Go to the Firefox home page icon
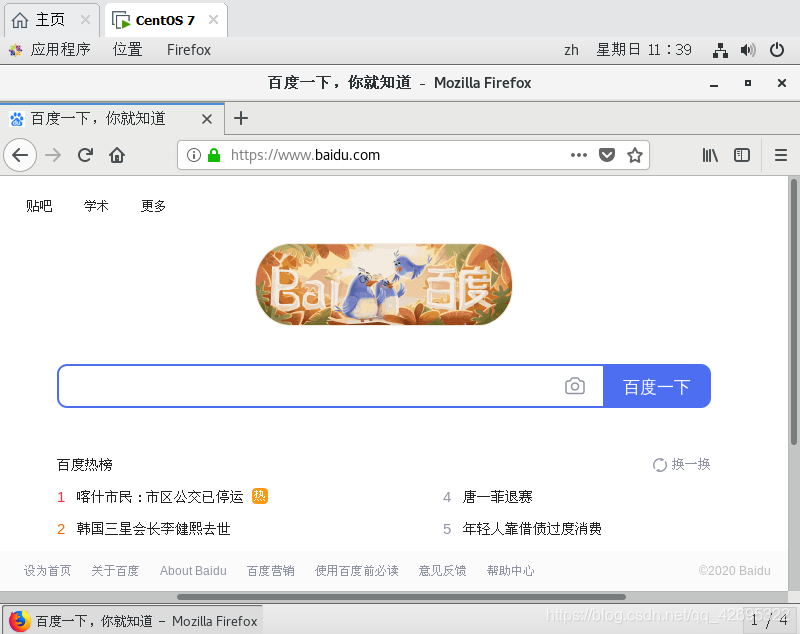 pos(117,155)
